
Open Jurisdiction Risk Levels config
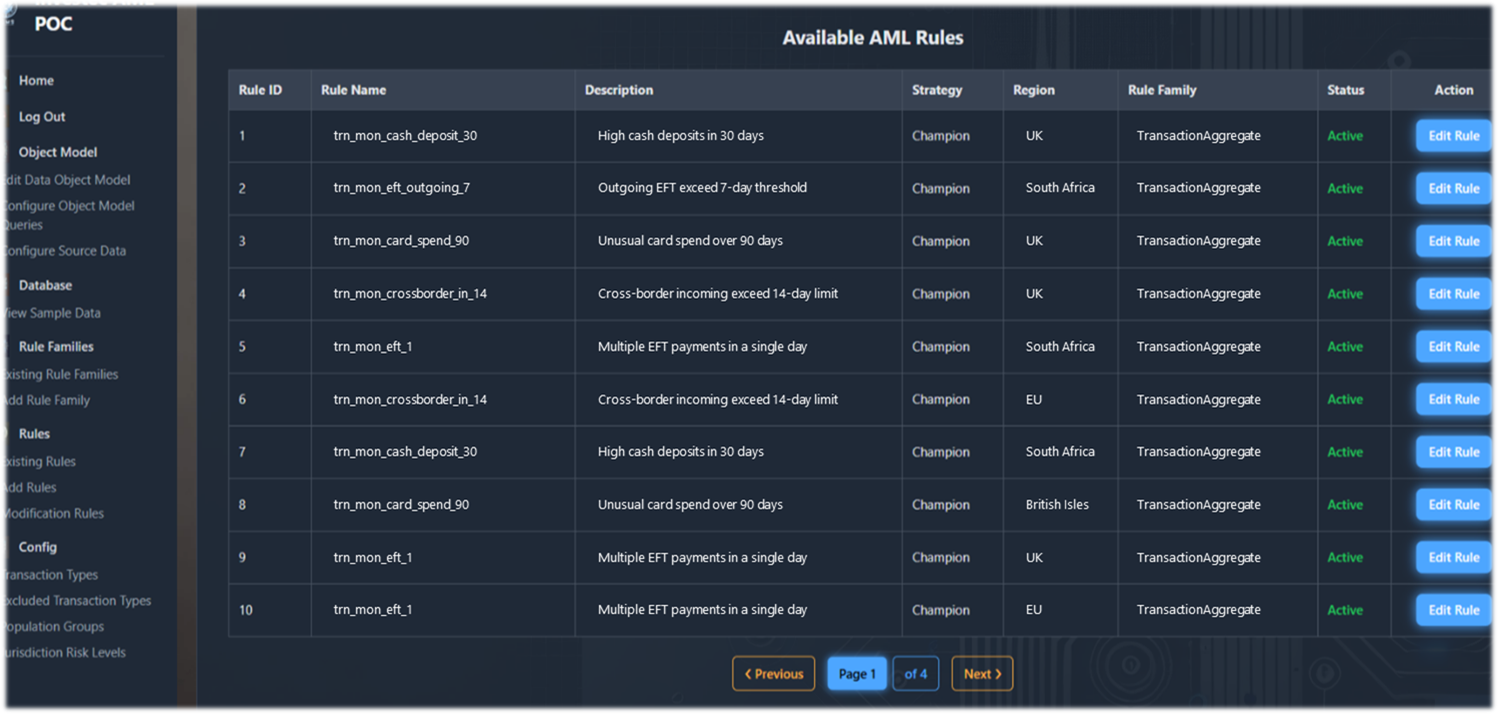point(64,652)
